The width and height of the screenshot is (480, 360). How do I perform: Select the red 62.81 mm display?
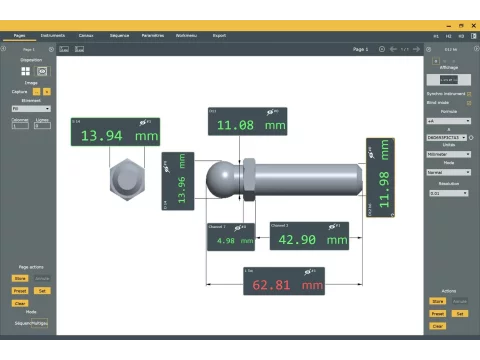click(x=284, y=281)
